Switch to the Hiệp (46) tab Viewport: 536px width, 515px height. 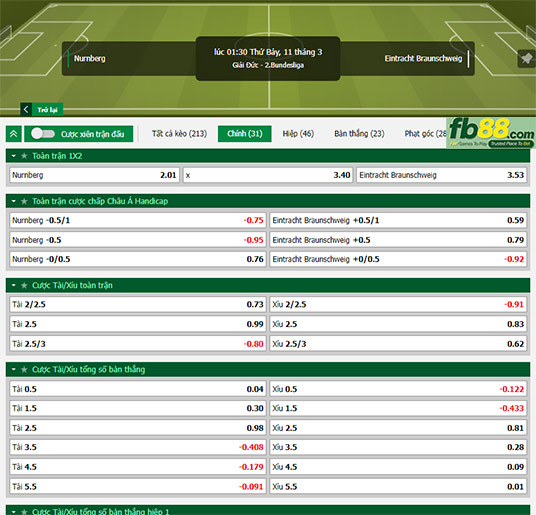pyautogui.click(x=298, y=134)
